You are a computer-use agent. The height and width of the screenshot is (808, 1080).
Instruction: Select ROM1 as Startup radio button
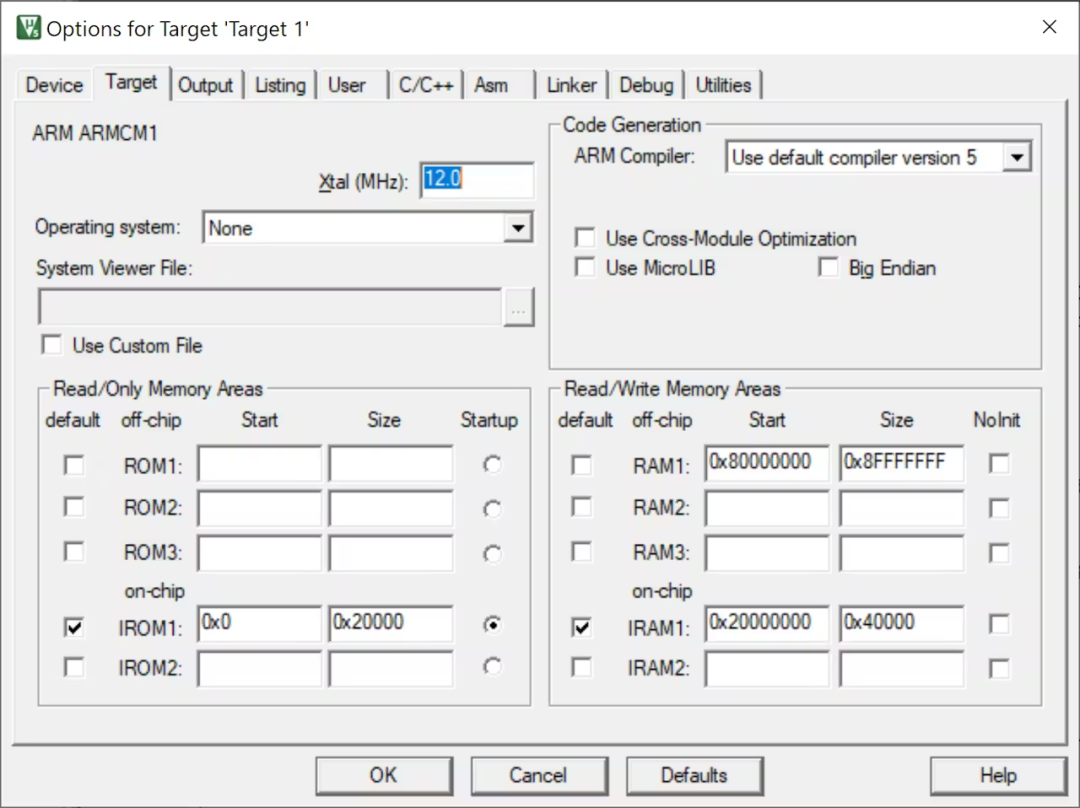coord(492,465)
